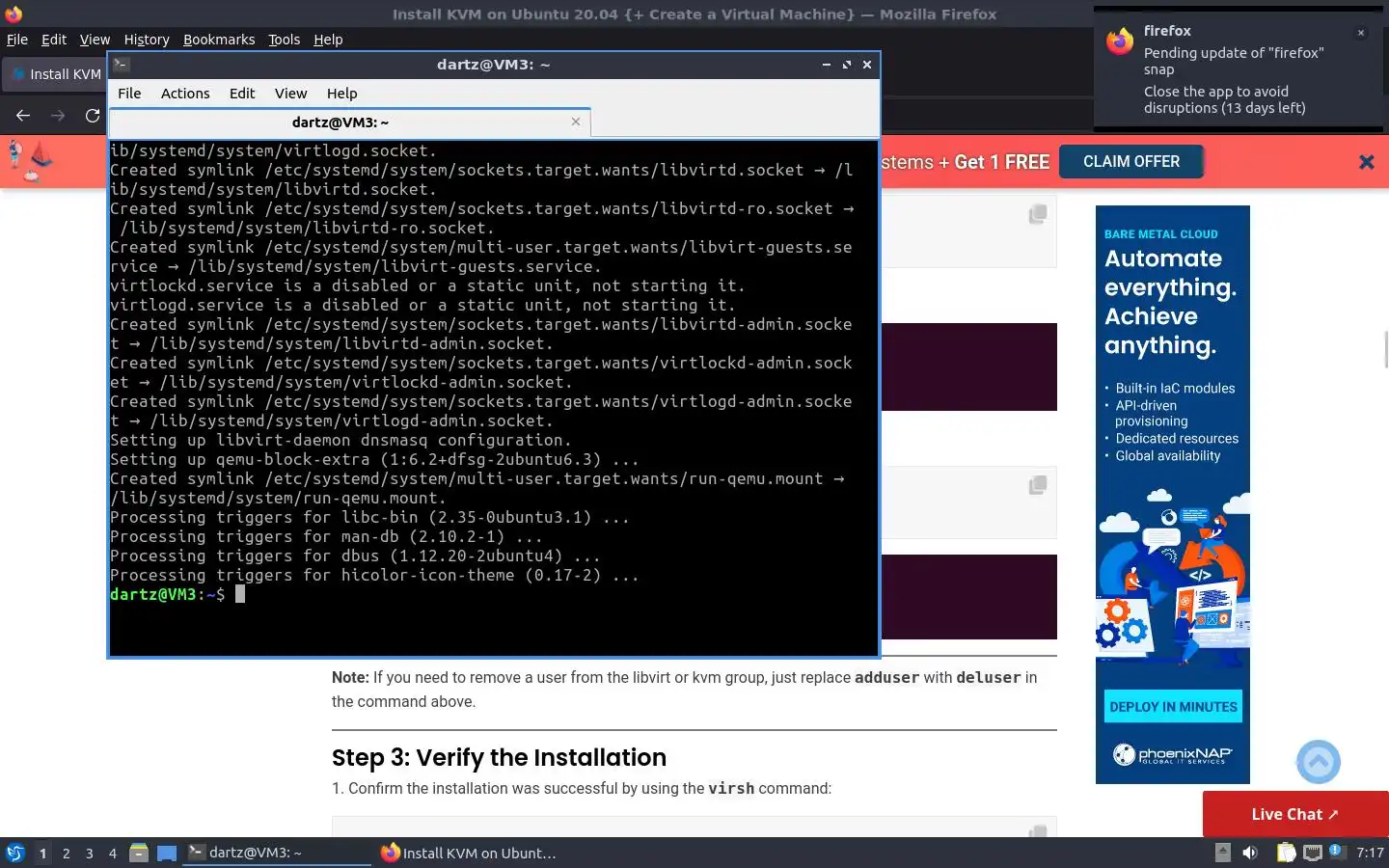Image resolution: width=1389 pixels, height=868 pixels.
Task: Click the show desktop taskbar icon
Action: point(167,853)
